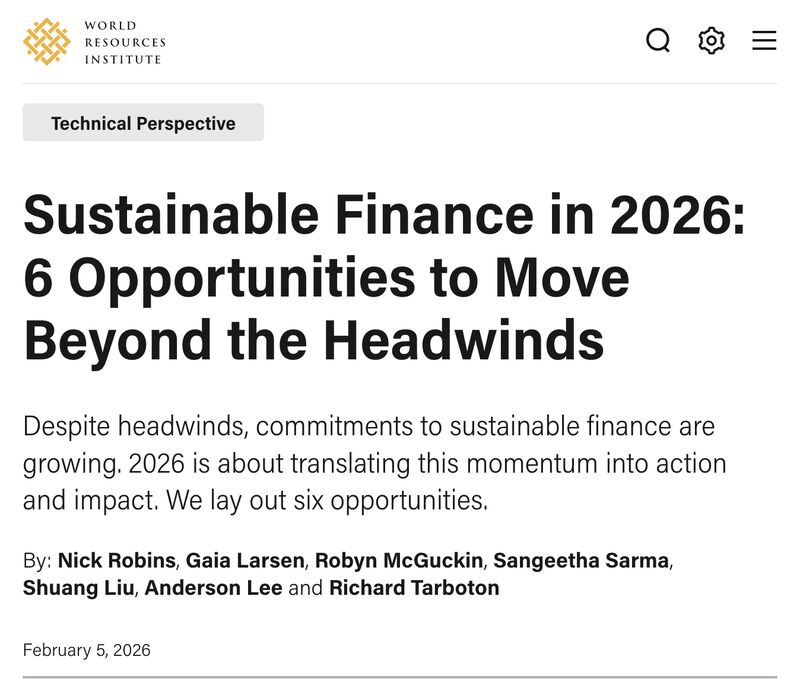Image resolution: width=800 pixels, height=682 pixels.
Task: Click headline line 'Beyond the Headwinds'
Action: click(314, 340)
